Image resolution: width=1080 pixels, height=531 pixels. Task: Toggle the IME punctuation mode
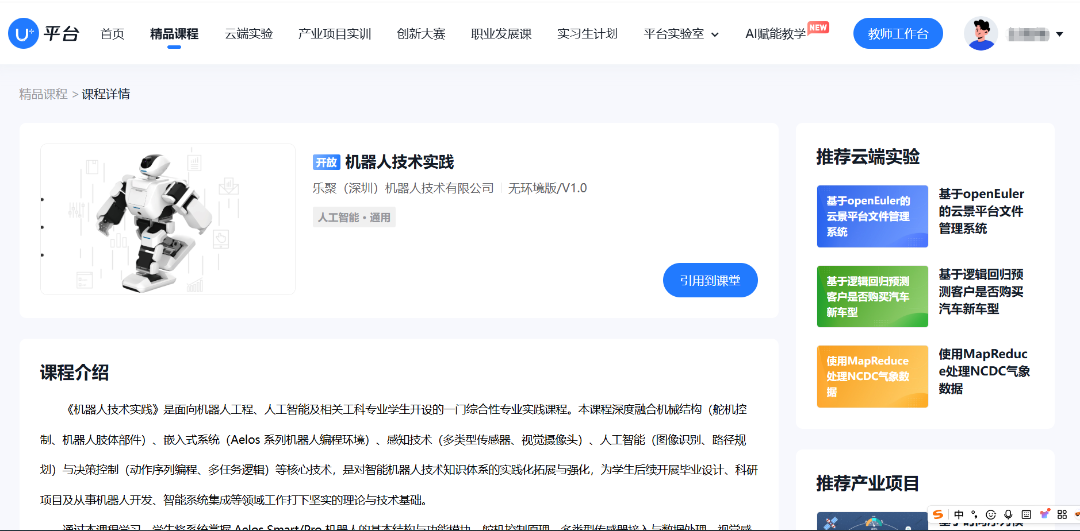click(x=974, y=515)
